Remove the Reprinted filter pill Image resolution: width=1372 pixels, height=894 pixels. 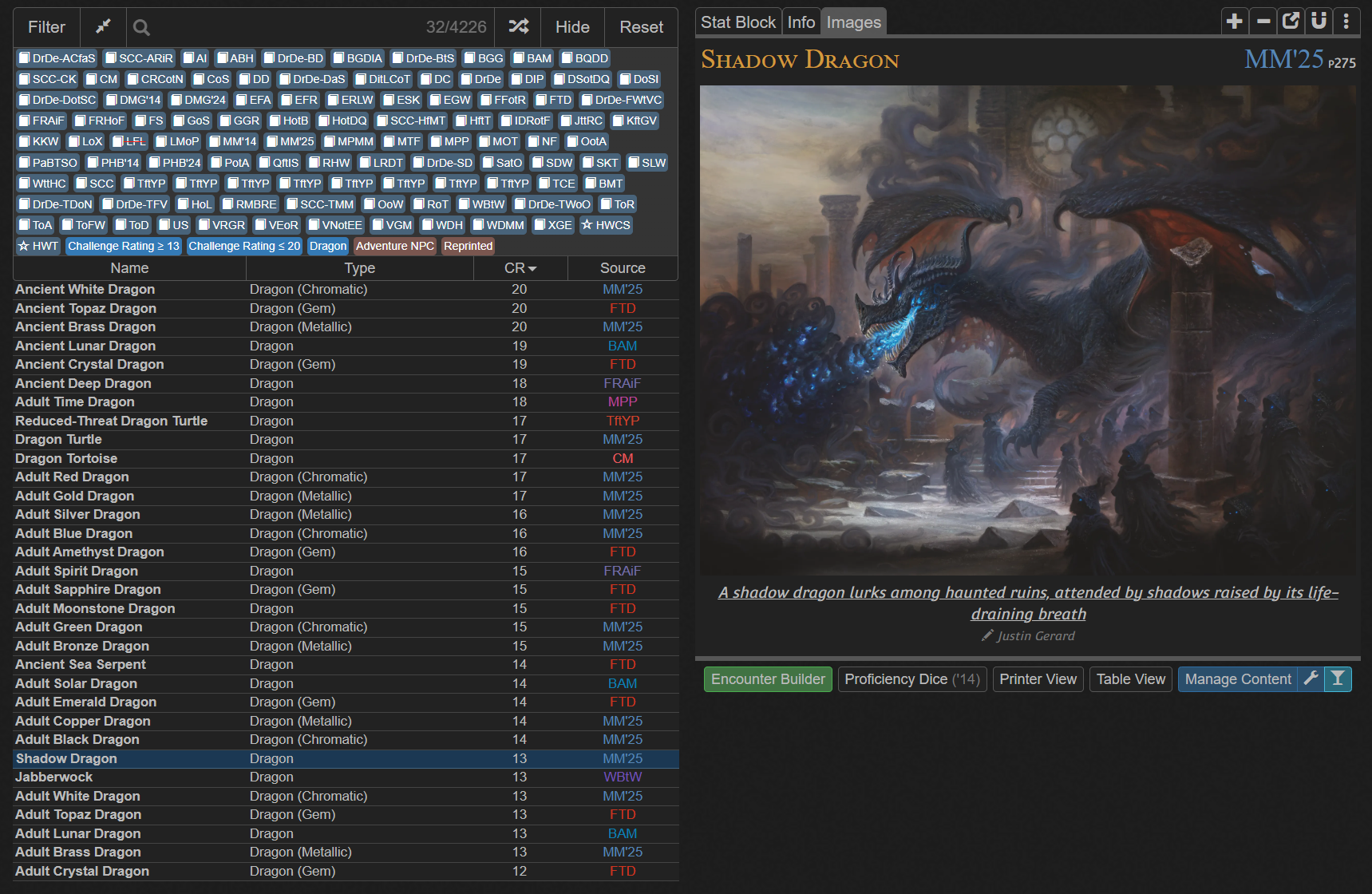[x=469, y=246]
